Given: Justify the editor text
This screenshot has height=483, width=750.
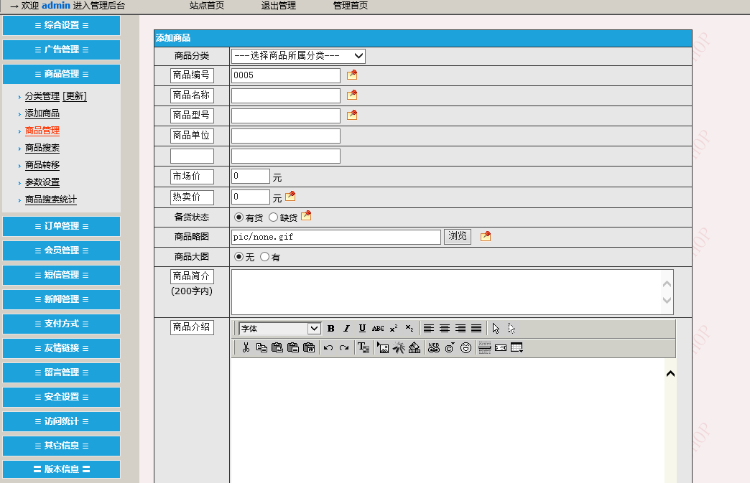Looking at the screenshot, I should (476, 329).
